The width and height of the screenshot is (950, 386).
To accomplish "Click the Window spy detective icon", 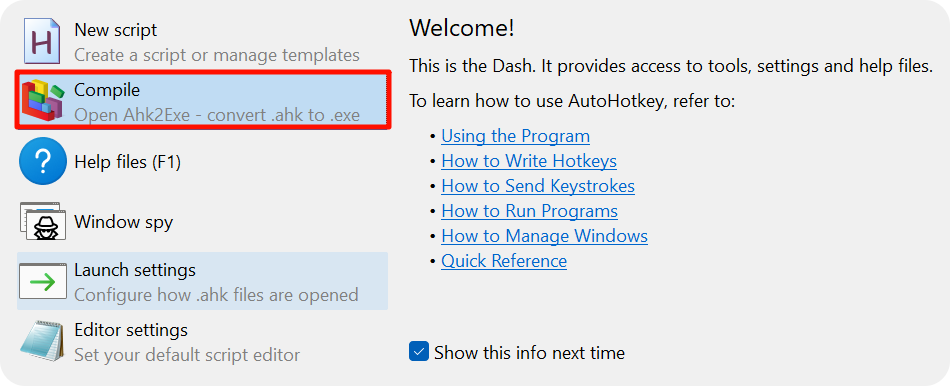I will coord(42,222).
